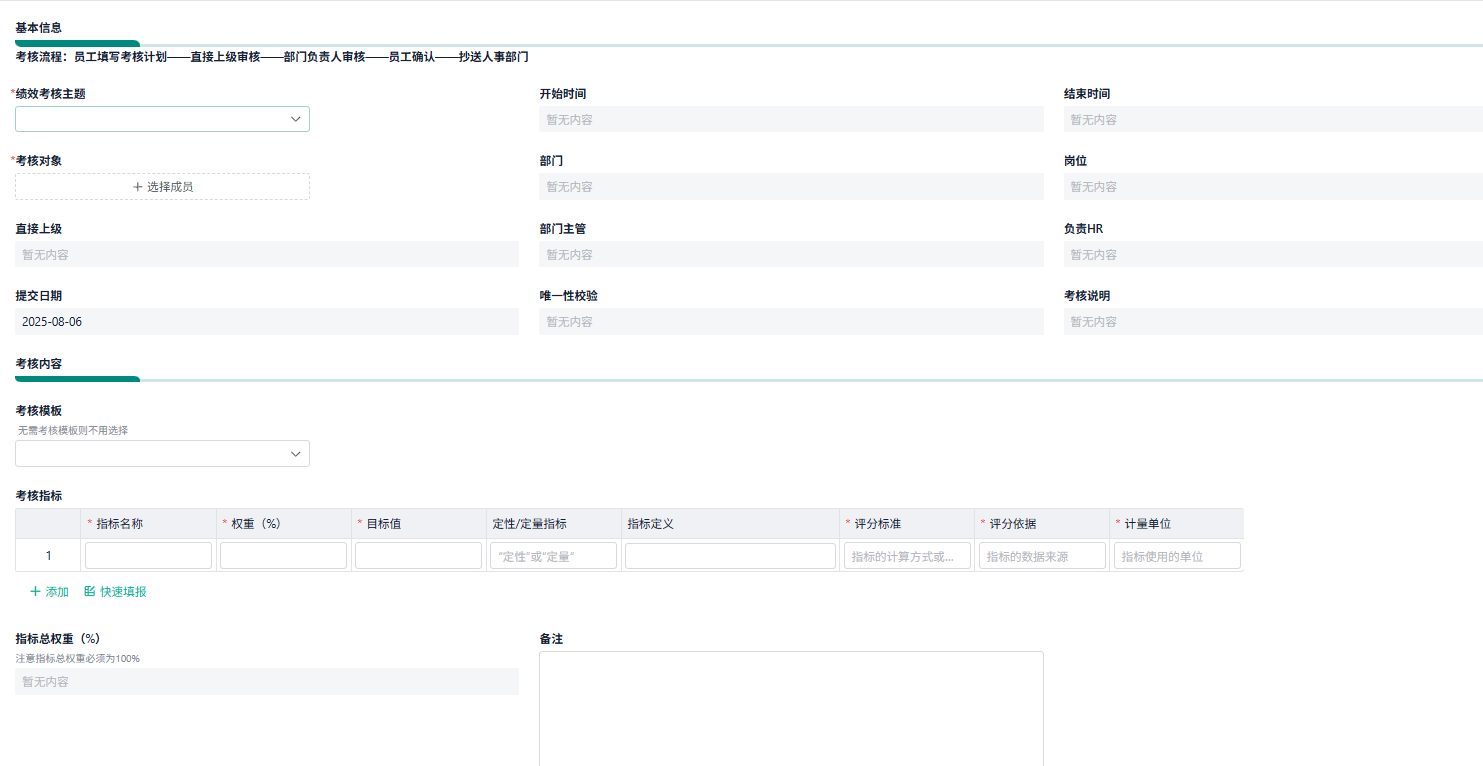Click the 考核指标 table label
Viewport: 1483px width, 766px height.
(38, 496)
